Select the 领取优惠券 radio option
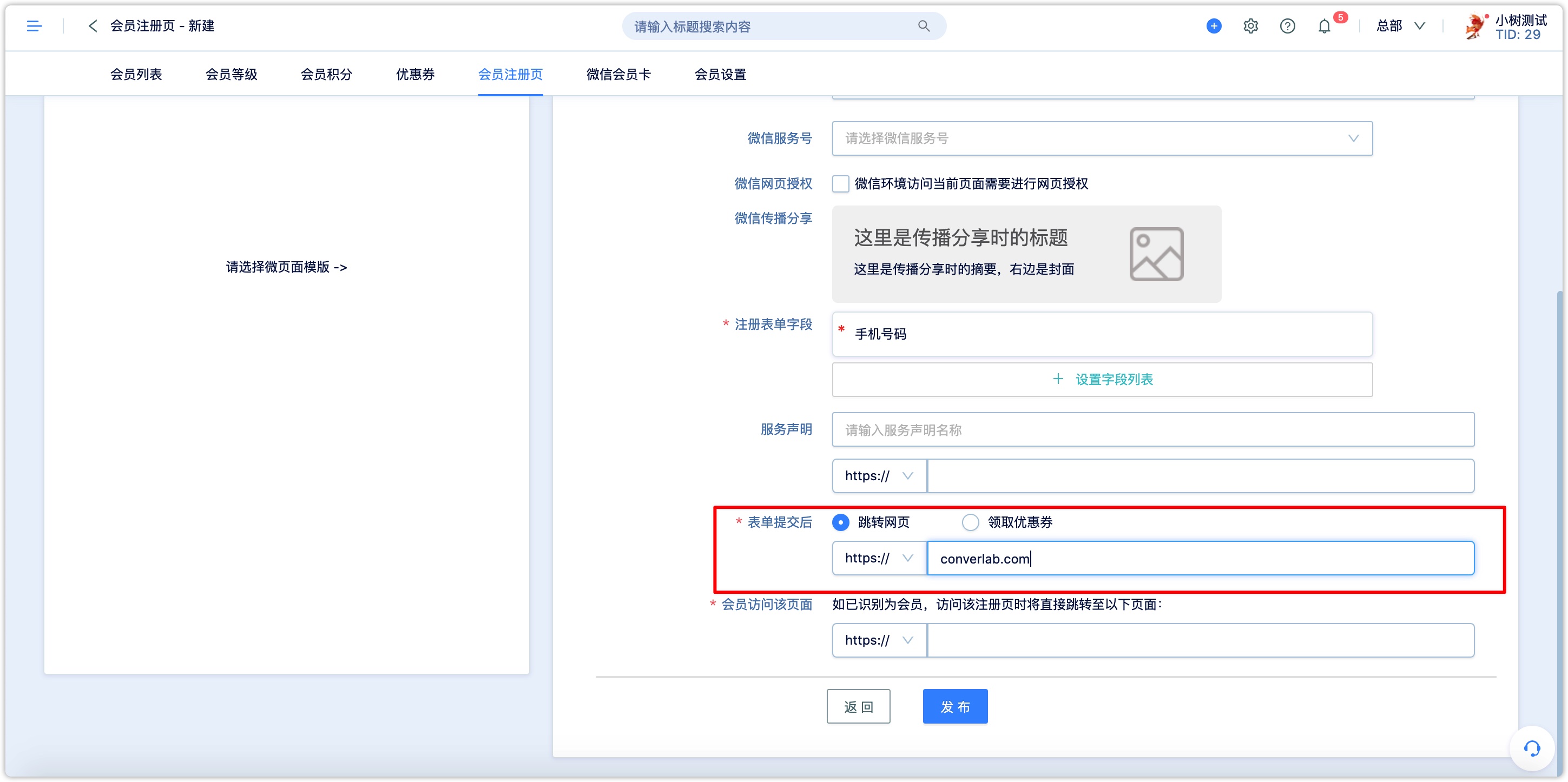This screenshot has height=782, width=1568. tap(970, 522)
